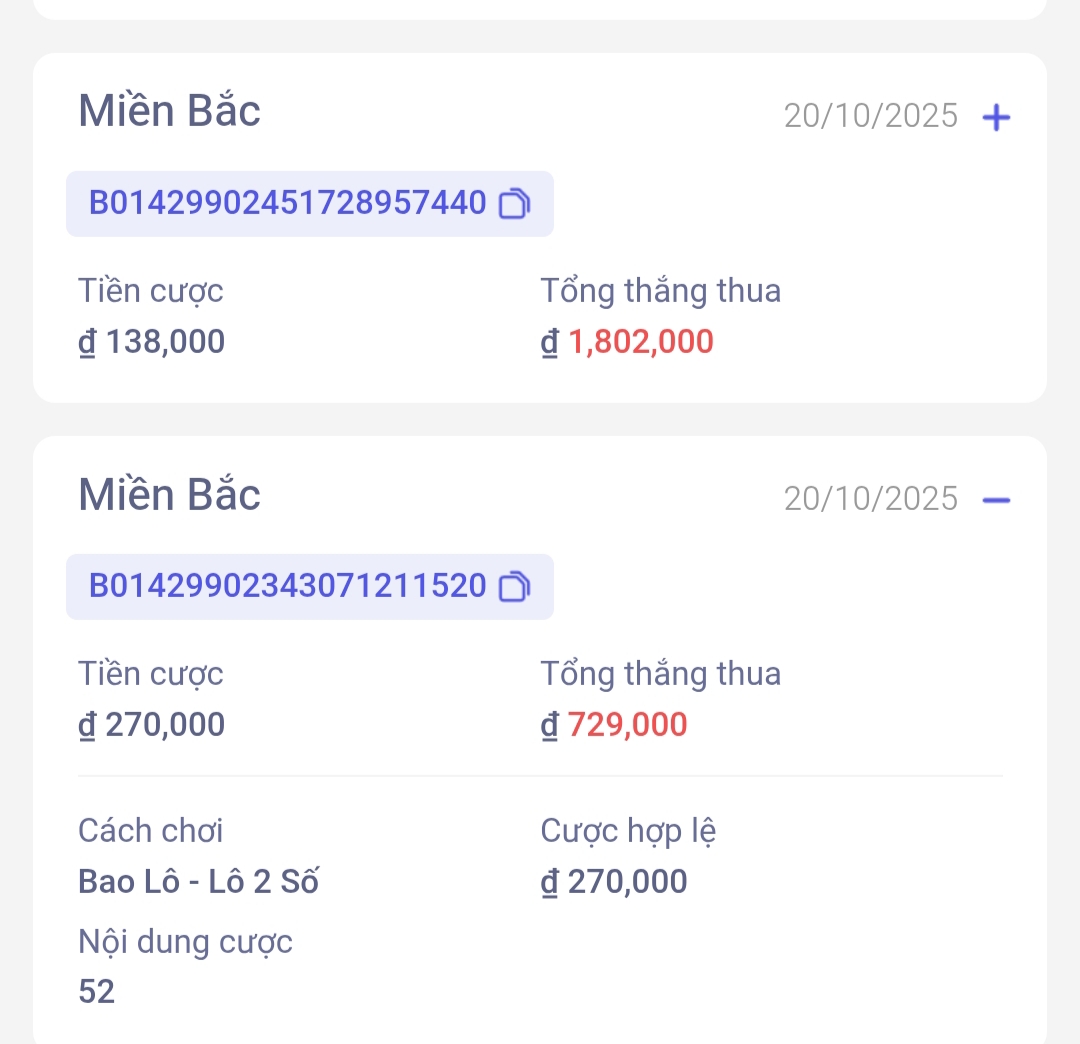Tap the Nội dung cược label
1080x1044 pixels.
coord(185,942)
